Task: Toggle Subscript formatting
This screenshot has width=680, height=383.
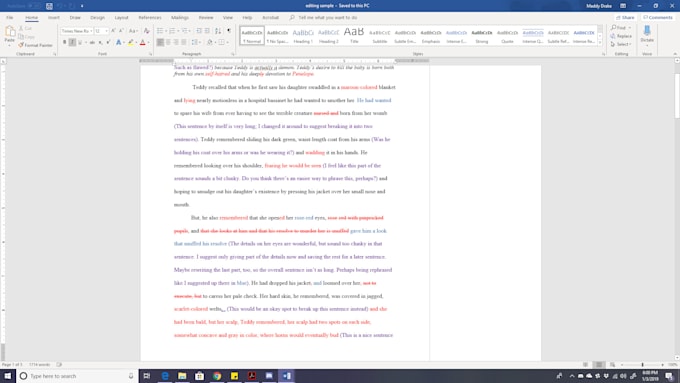Action: (x=100, y=42)
